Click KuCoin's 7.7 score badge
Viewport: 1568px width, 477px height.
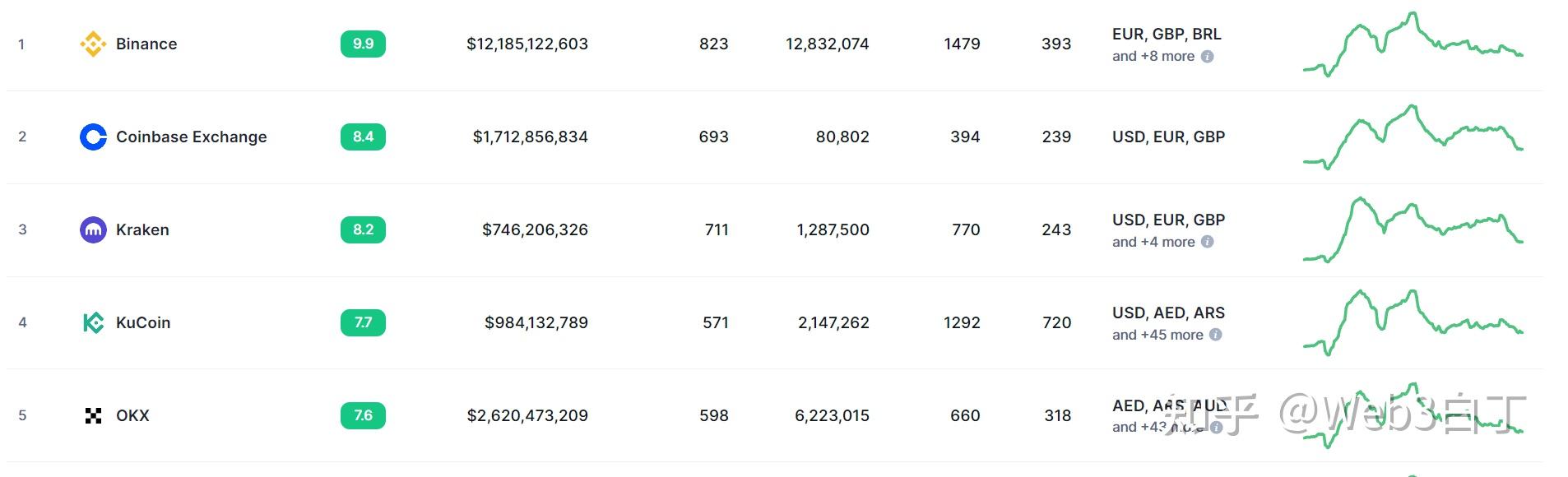click(363, 322)
